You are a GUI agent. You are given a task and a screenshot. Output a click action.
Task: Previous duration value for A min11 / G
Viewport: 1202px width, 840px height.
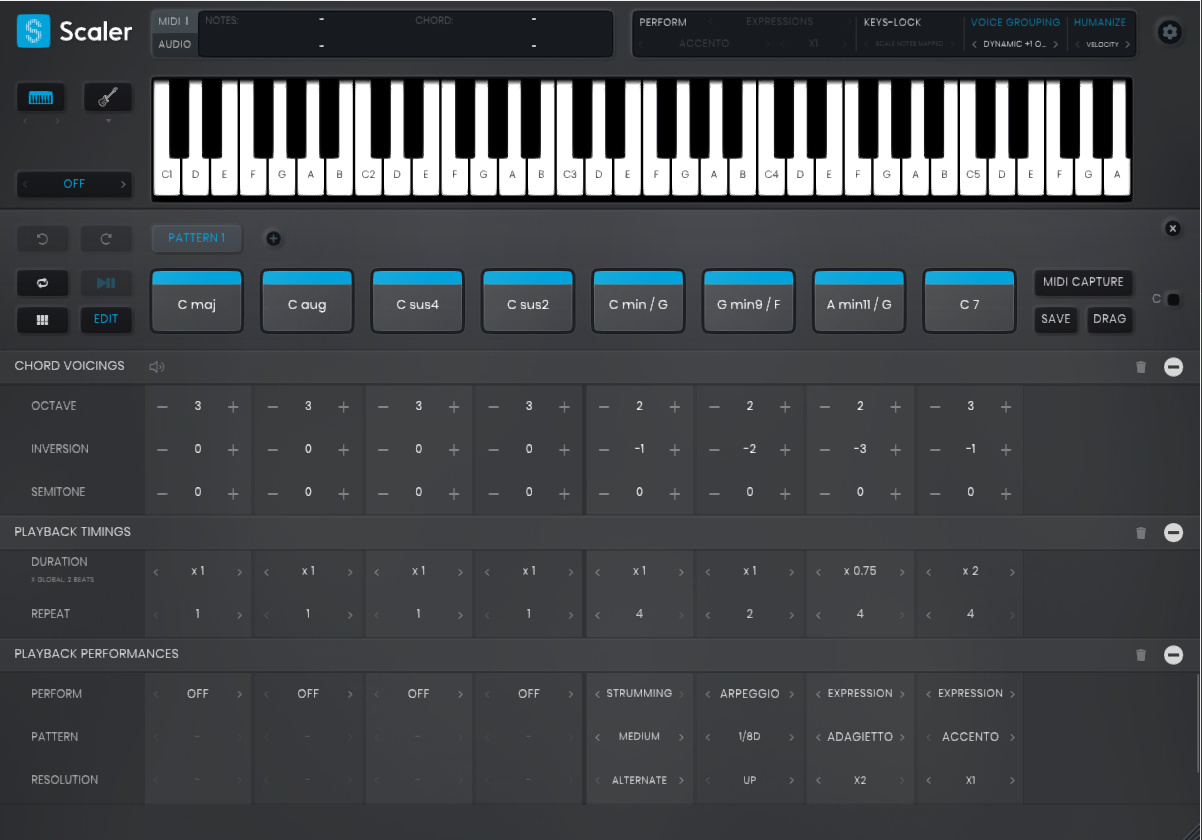pyautogui.click(x=819, y=573)
